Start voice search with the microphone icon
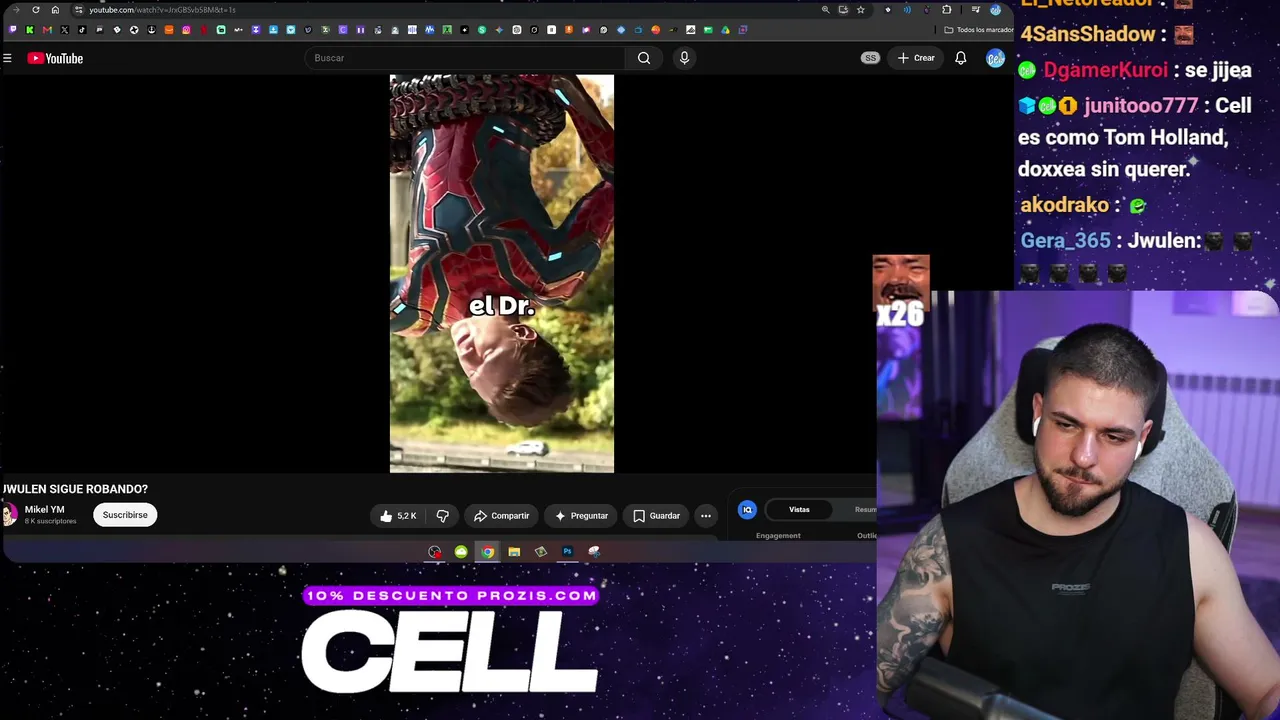 coord(684,58)
